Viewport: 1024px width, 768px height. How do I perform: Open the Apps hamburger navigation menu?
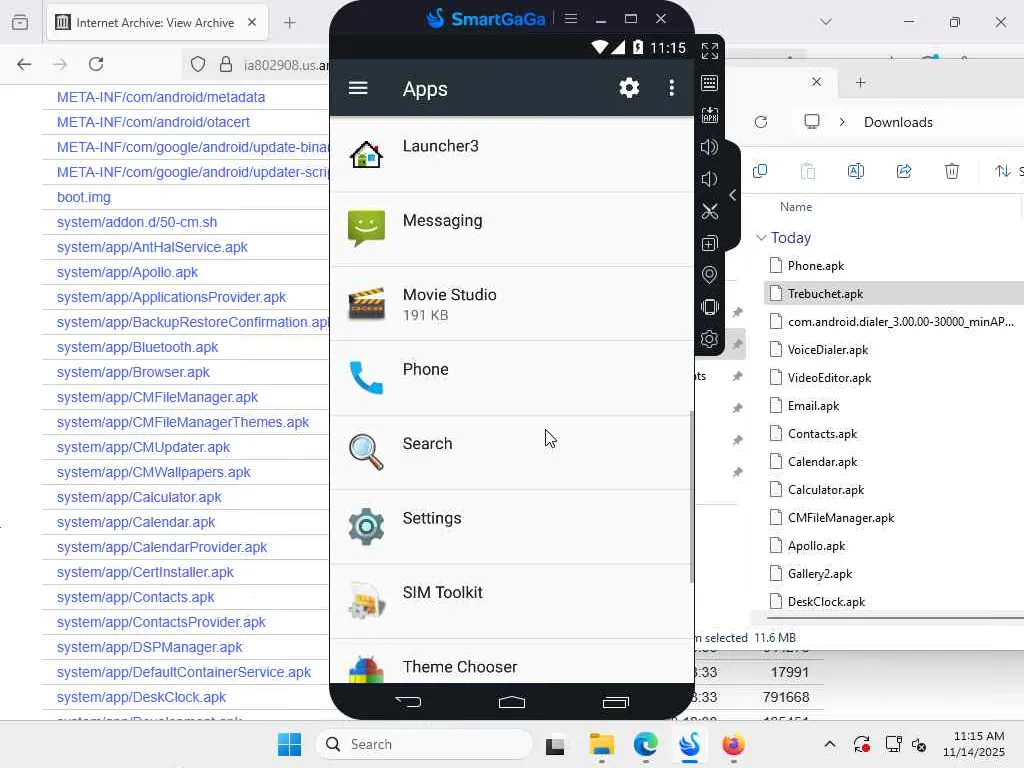click(358, 88)
